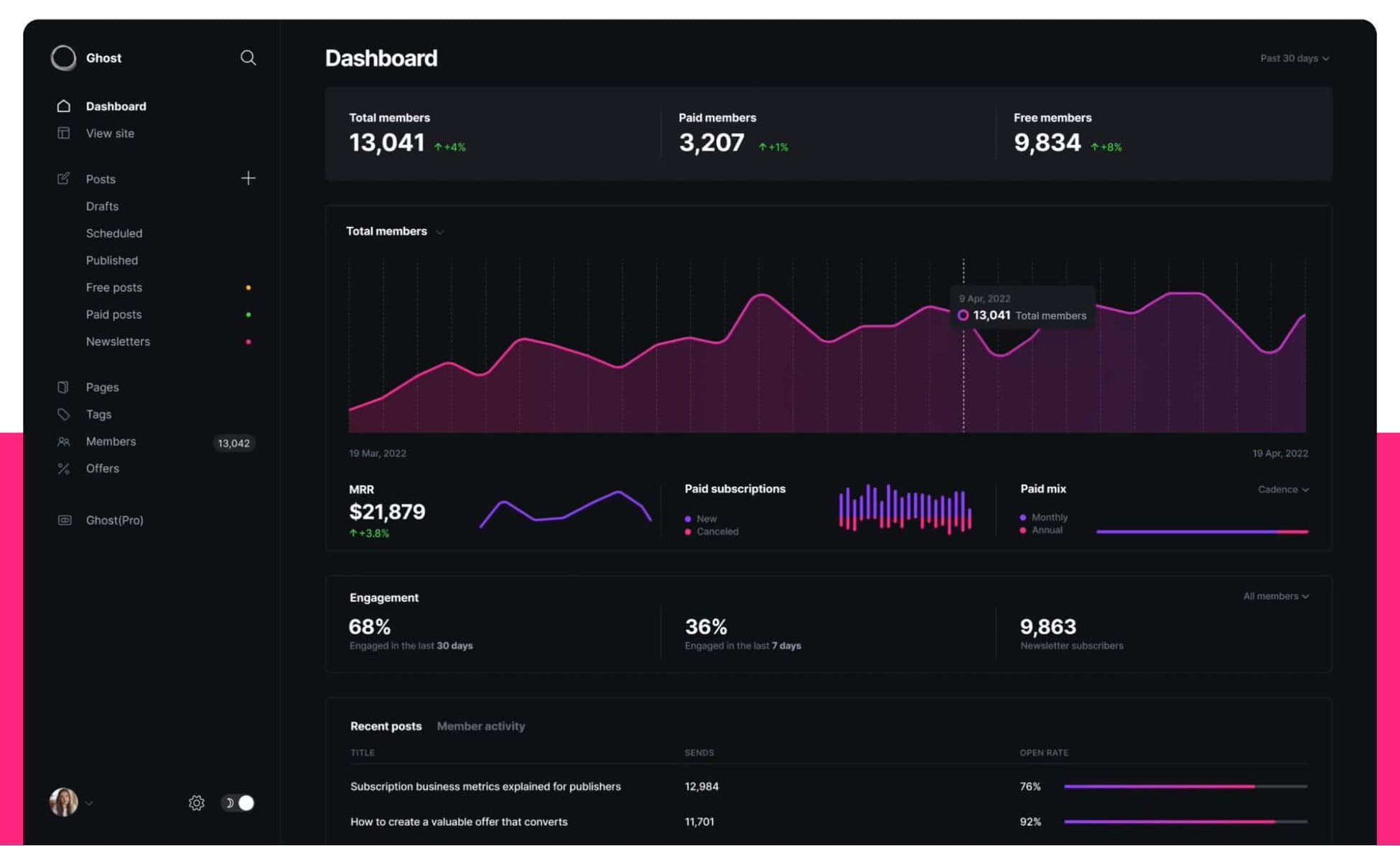Select the Recent posts tab
This screenshot has width=1400, height=846.
[386, 726]
